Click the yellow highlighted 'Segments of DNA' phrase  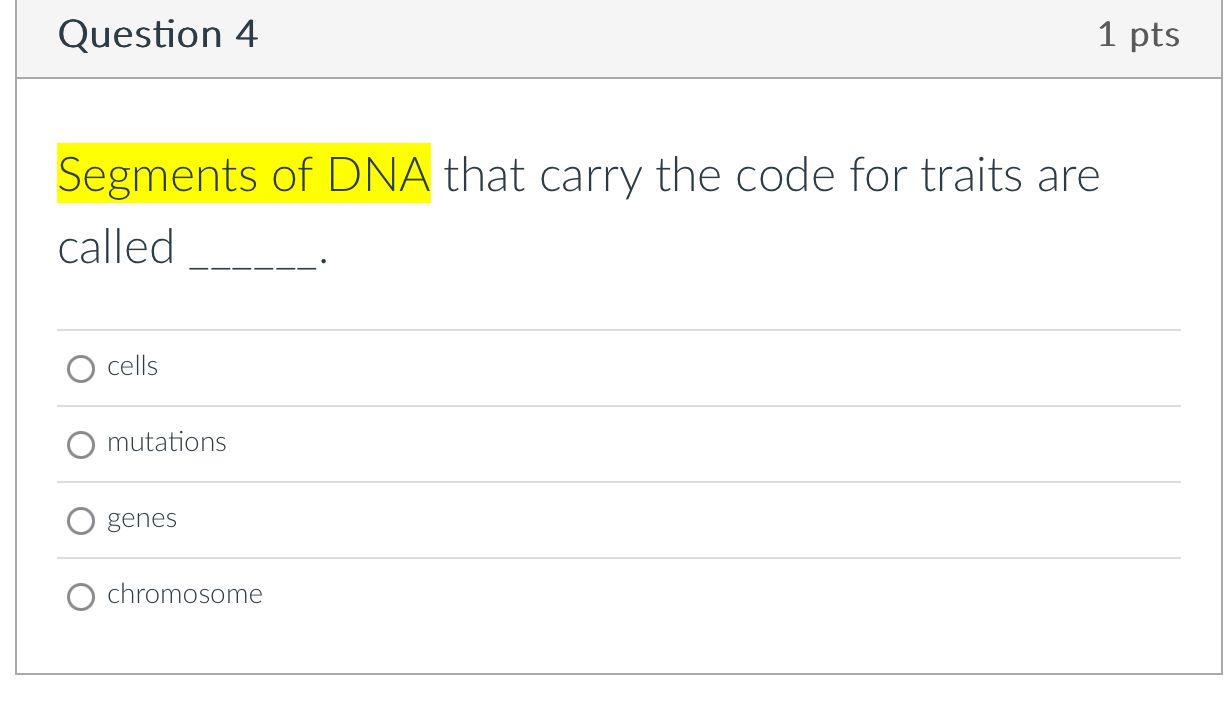(244, 175)
